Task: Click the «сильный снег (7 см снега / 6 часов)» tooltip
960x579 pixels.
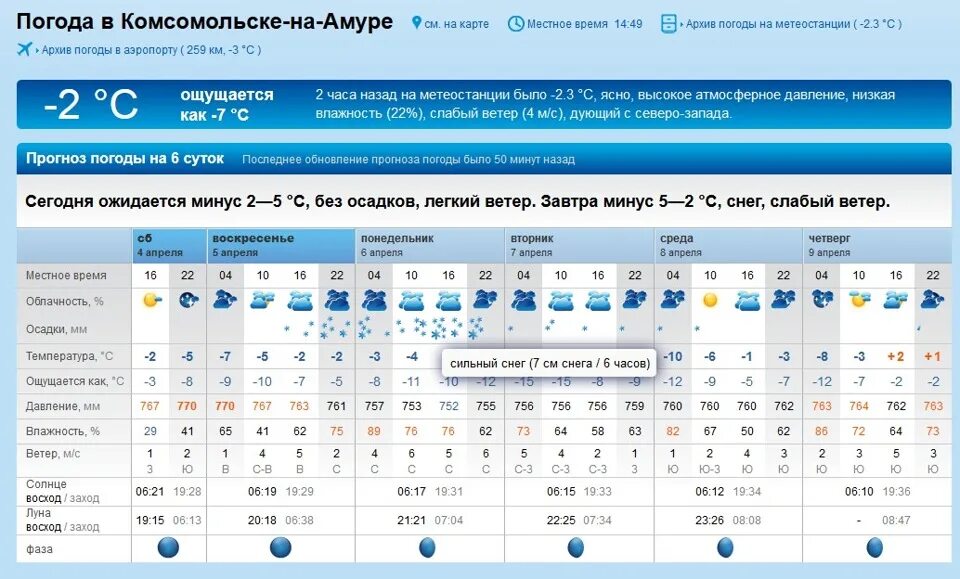Action: point(550,363)
